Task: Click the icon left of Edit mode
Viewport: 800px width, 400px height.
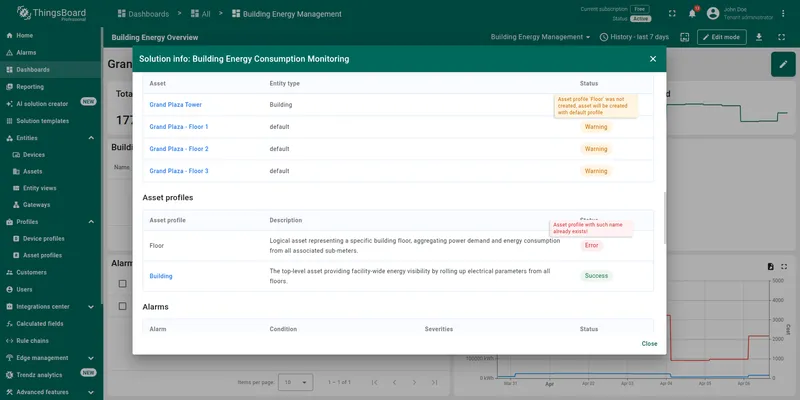Action: [x=685, y=37]
